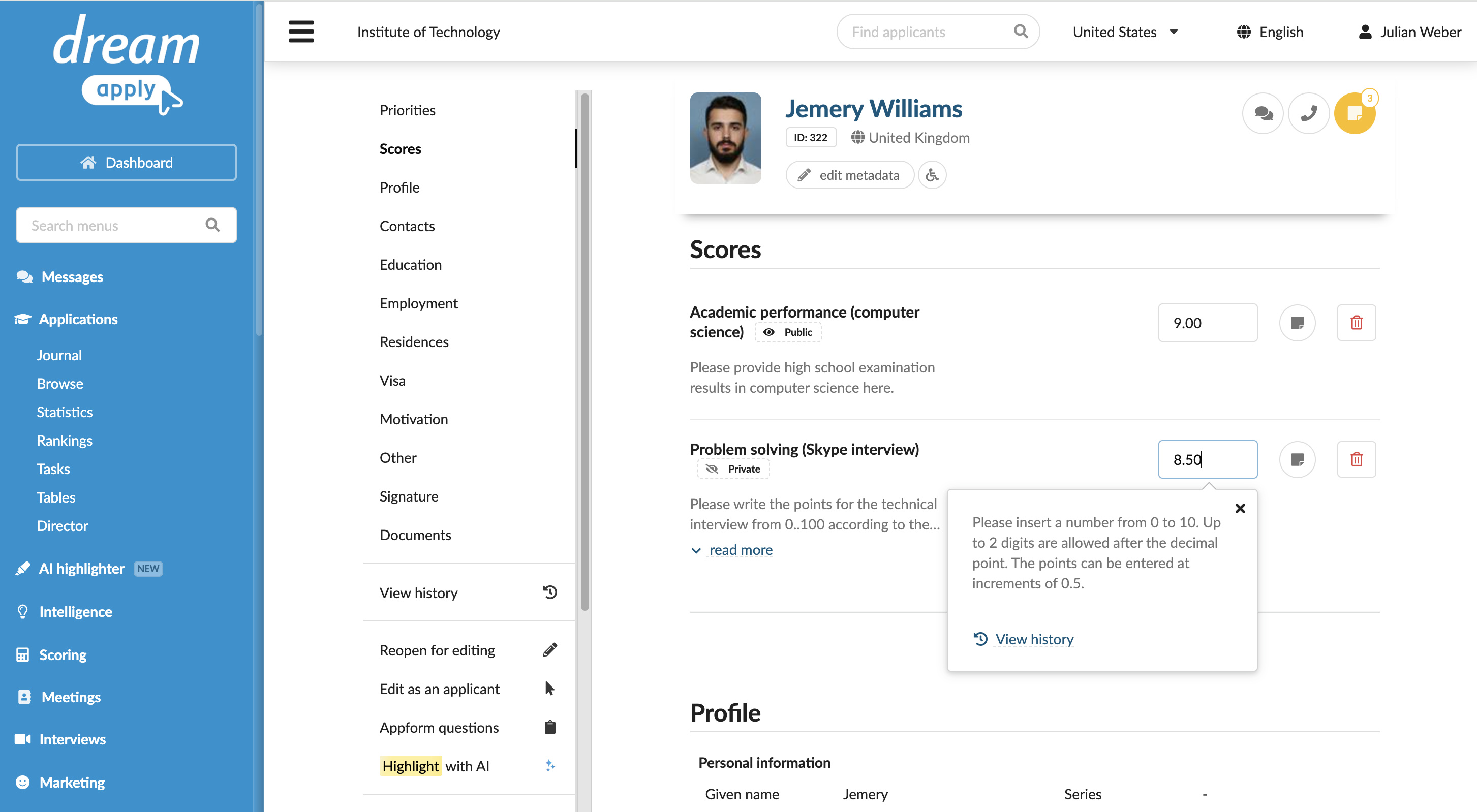The image size is (1477, 812).
Task: Jump to the Profile section
Action: tap(399, 188)
